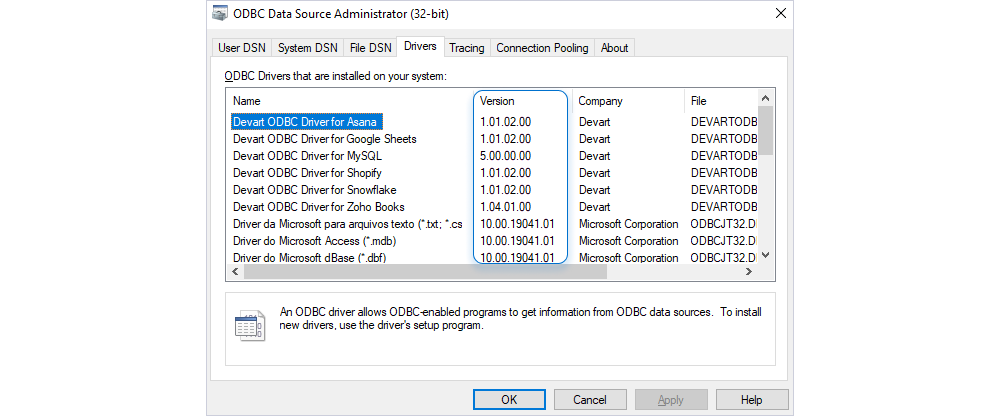Click version 5.00.00.00 of MySQL driver
The height and width of the screenshot is (416, 1000).
click(506, 156)
